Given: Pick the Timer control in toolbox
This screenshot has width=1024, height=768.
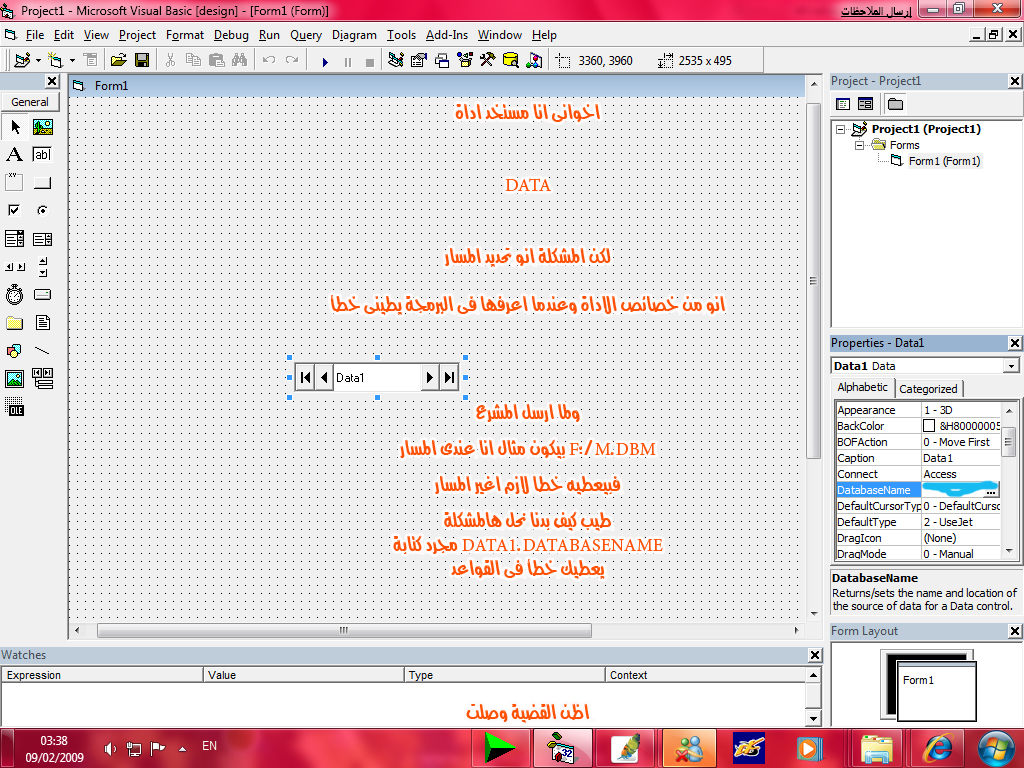Looking at the screenshot, I should (14, 295).
